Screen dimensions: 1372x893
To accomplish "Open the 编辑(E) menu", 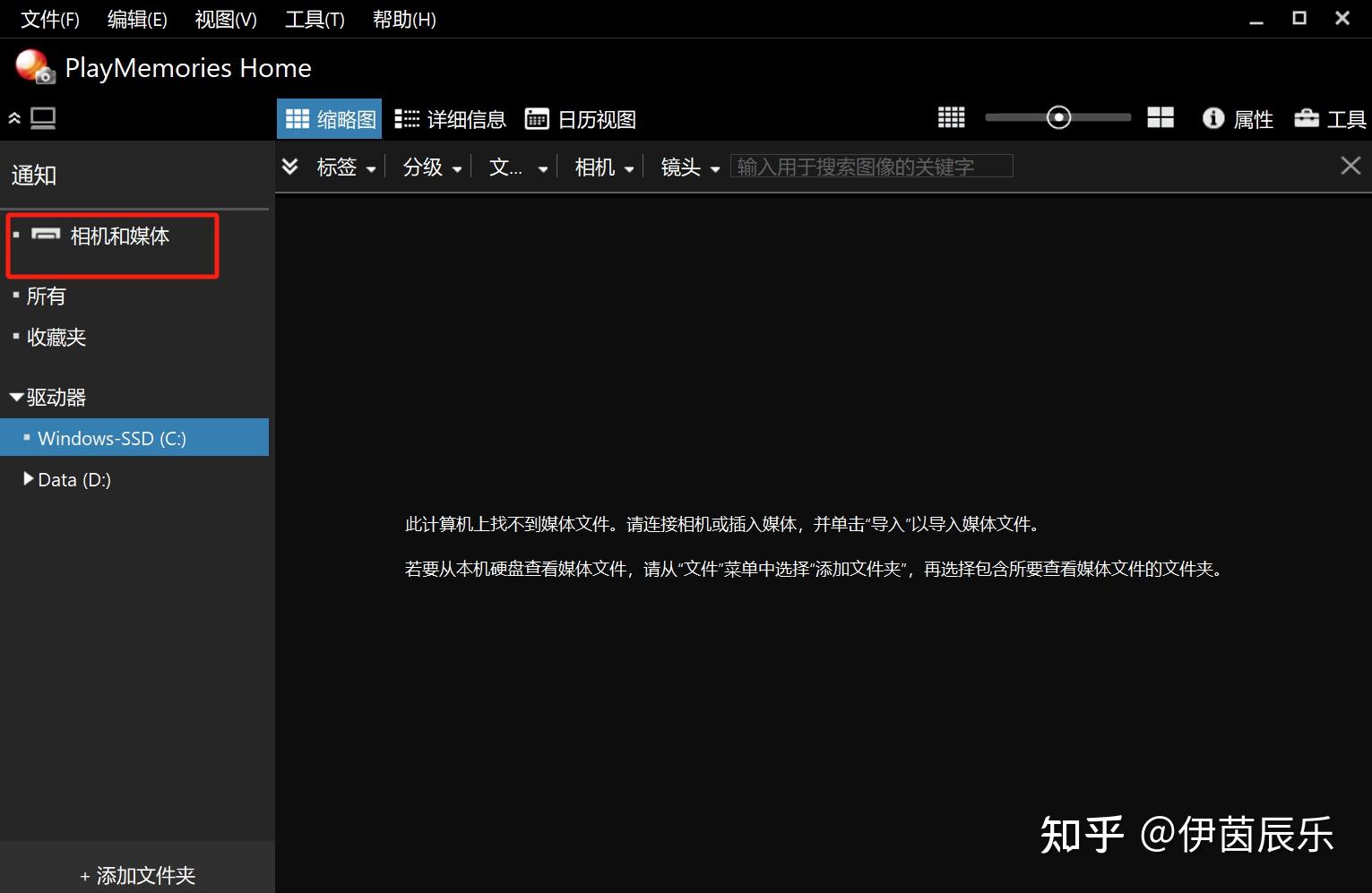I will [x=137, y=19].
